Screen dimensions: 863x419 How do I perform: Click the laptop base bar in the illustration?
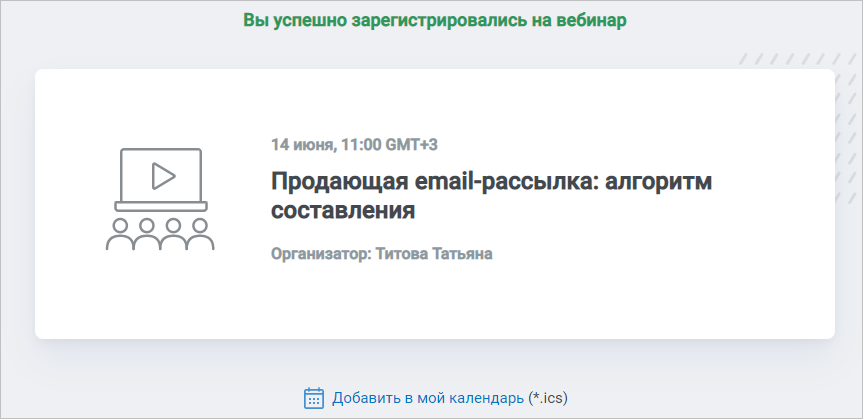(161, 206)
